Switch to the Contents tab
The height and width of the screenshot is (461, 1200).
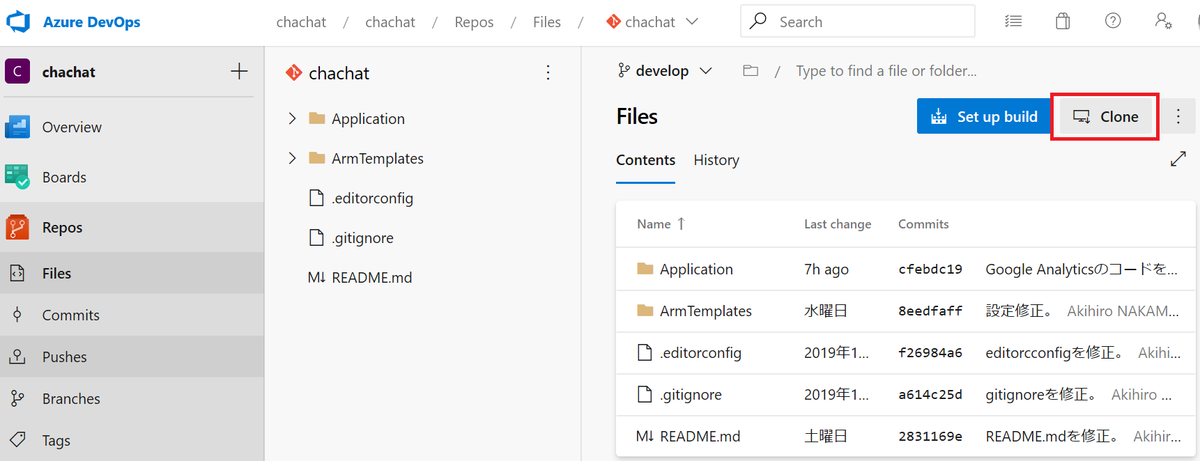pyautogui.click(x=645, y=160)
